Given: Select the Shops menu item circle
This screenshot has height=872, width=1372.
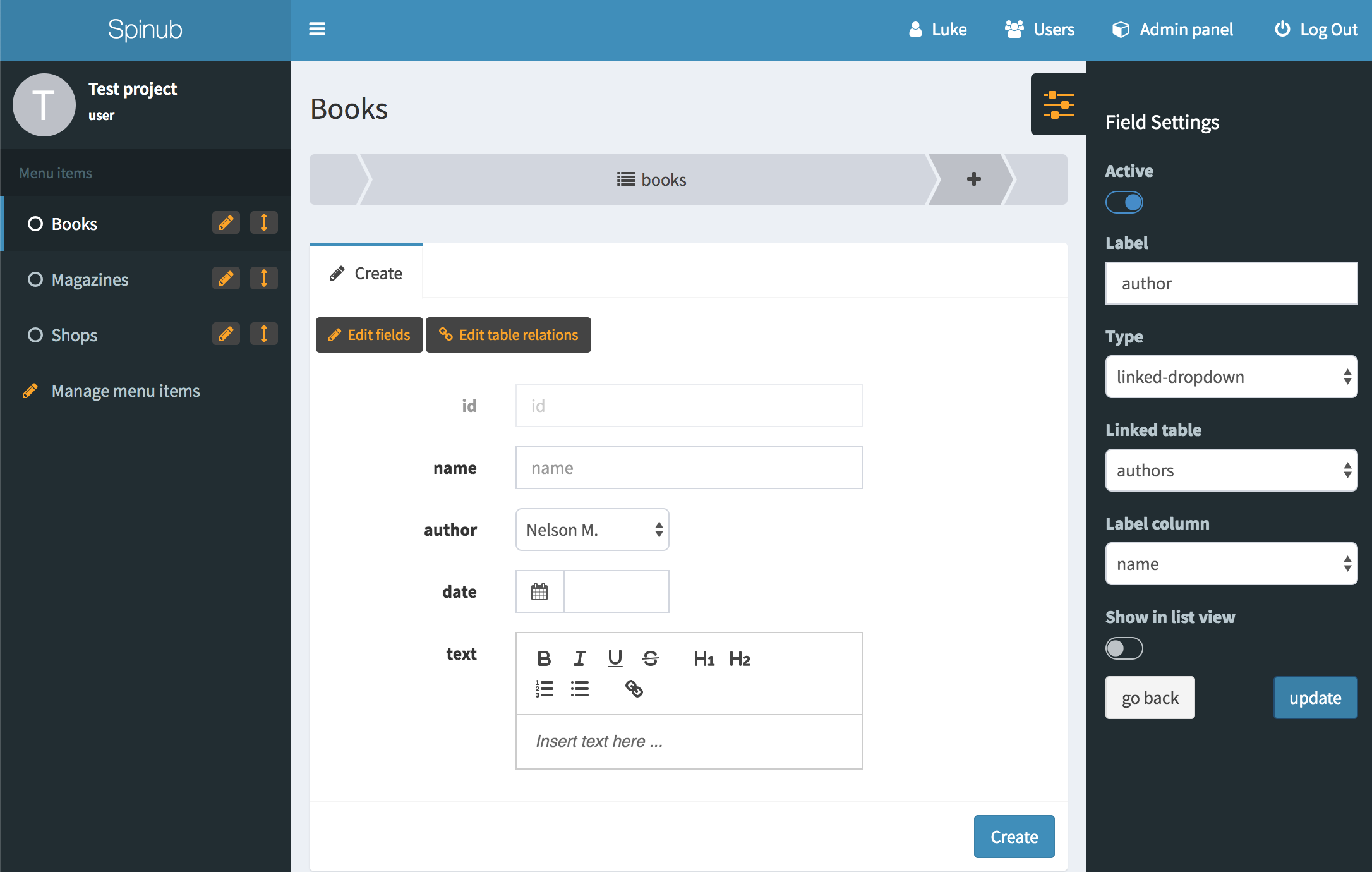Looking at the screenshot, I should [35, 335].
